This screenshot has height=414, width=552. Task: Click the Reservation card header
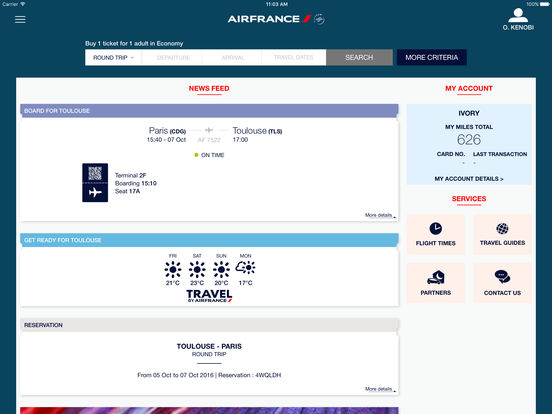tap(209, 325)
